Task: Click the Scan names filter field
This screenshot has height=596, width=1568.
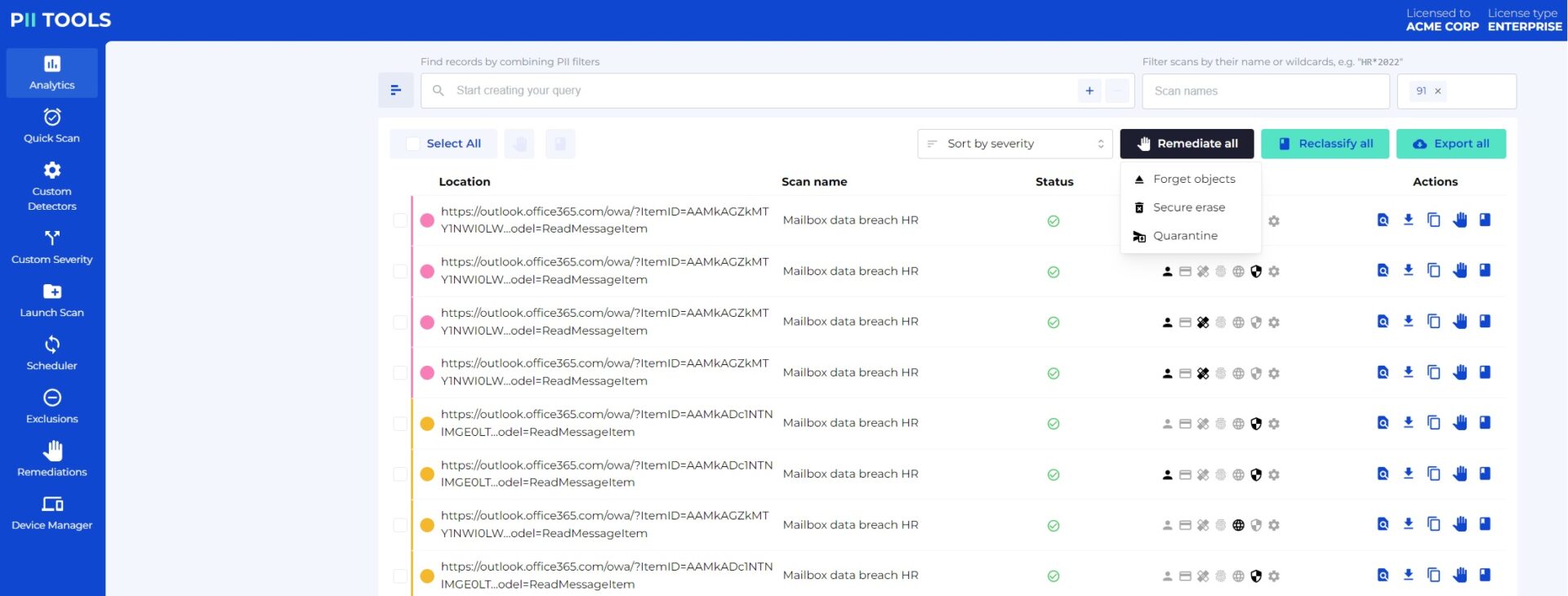Action: click(x=1266, y=91)
